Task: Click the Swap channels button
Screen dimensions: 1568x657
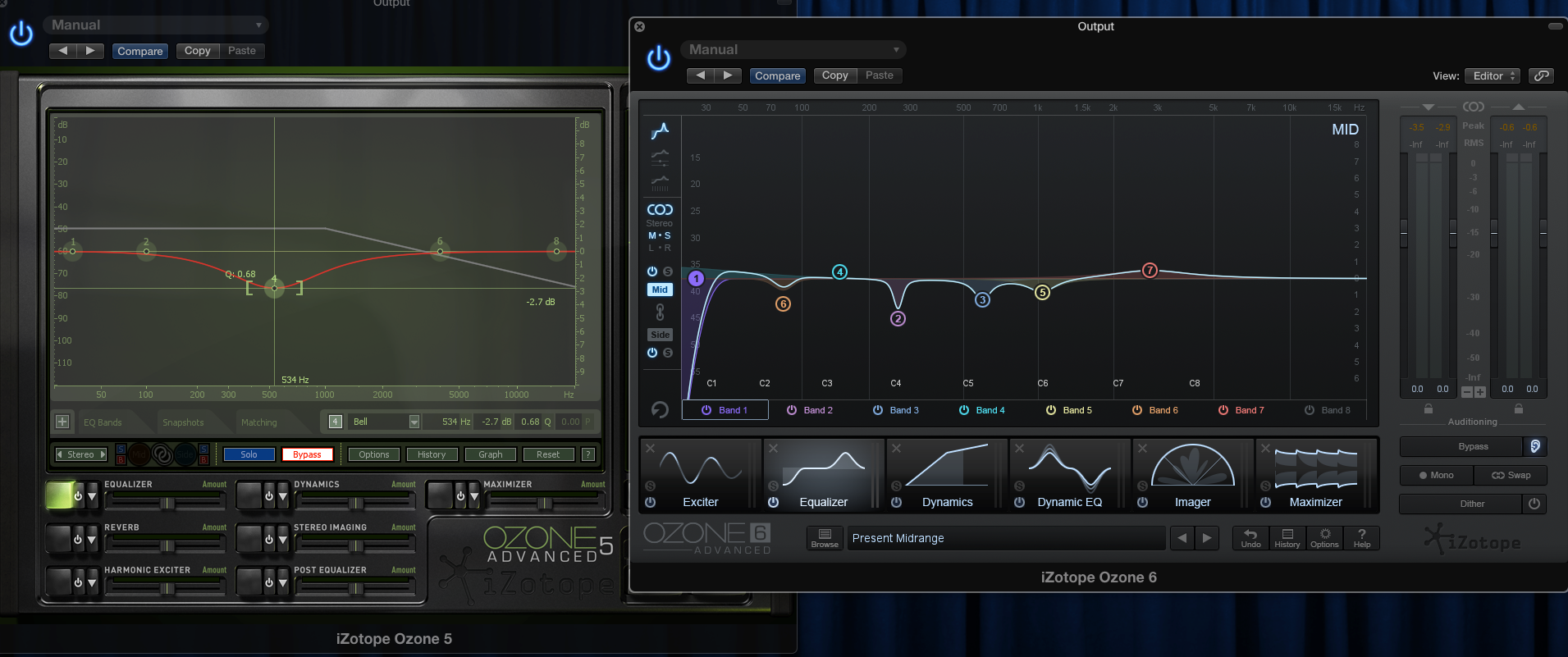Action: pos(1511,475)
